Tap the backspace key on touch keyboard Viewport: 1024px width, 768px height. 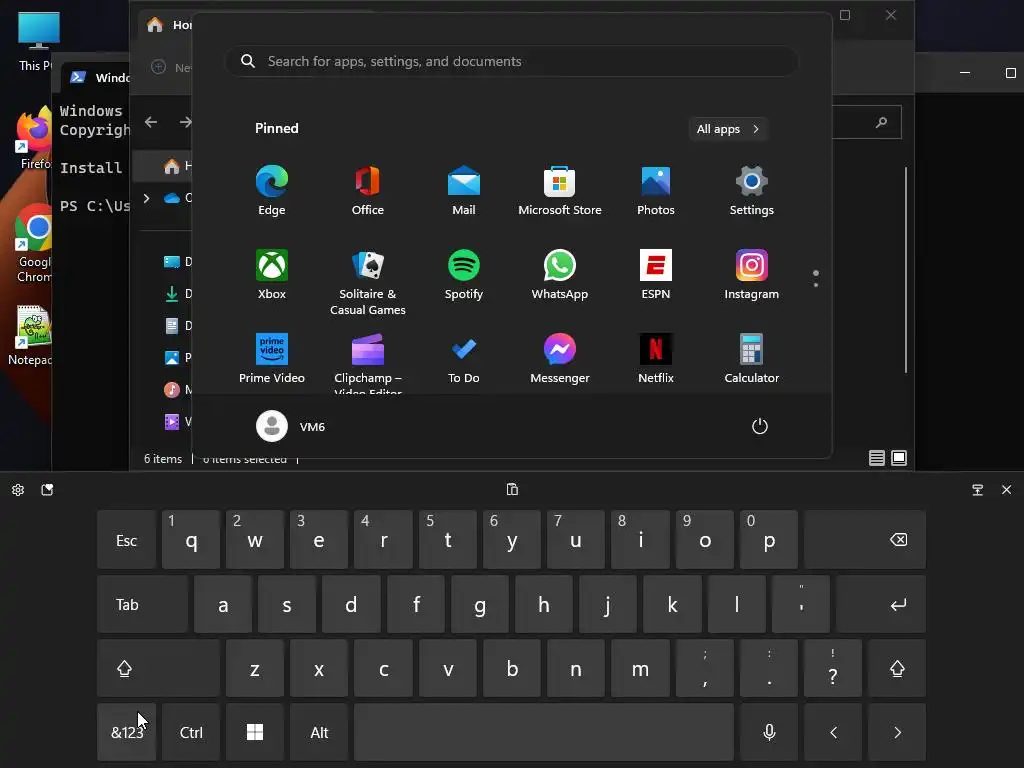click(865, 540)
